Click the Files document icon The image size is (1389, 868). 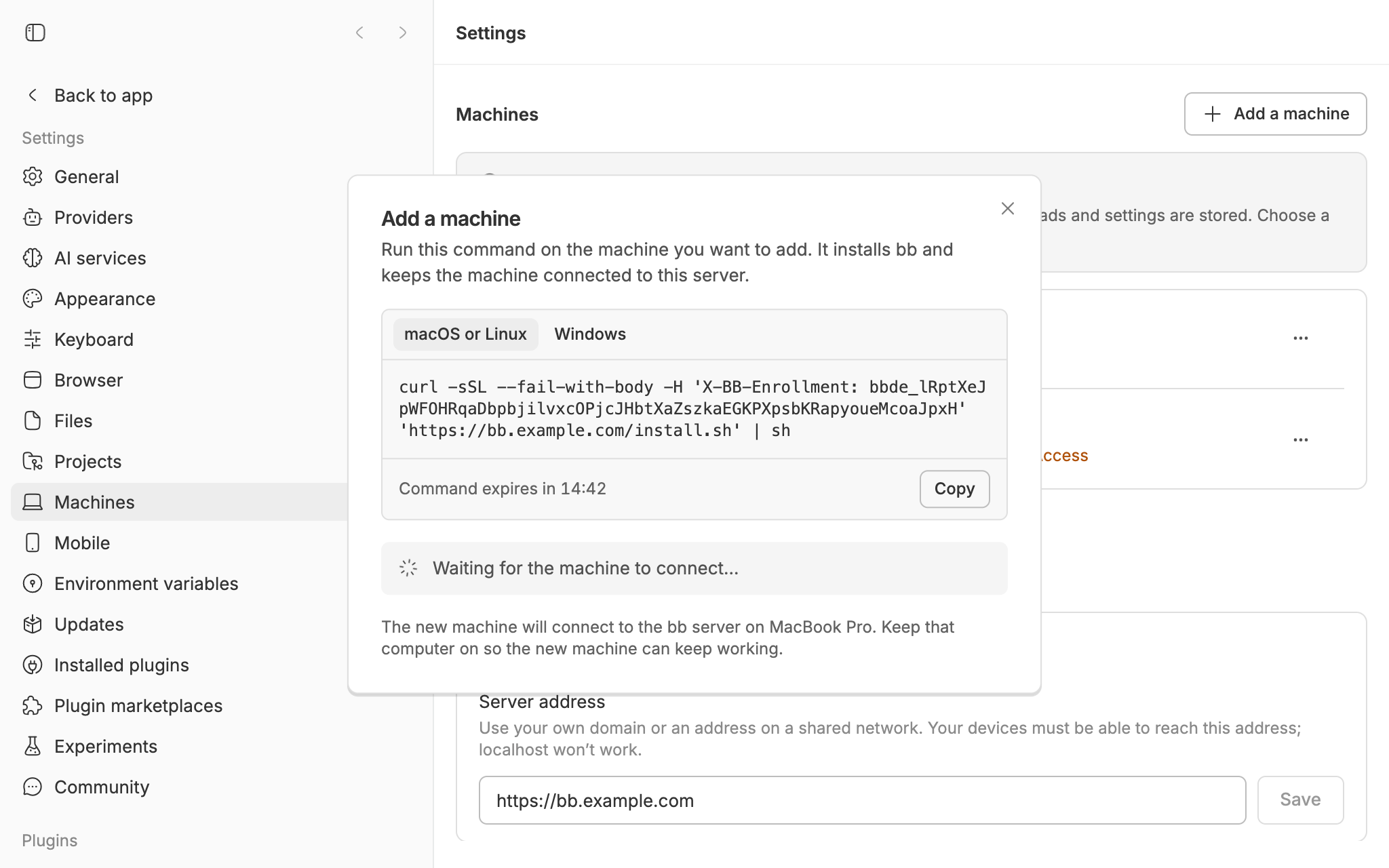click(x=33, y=420)
